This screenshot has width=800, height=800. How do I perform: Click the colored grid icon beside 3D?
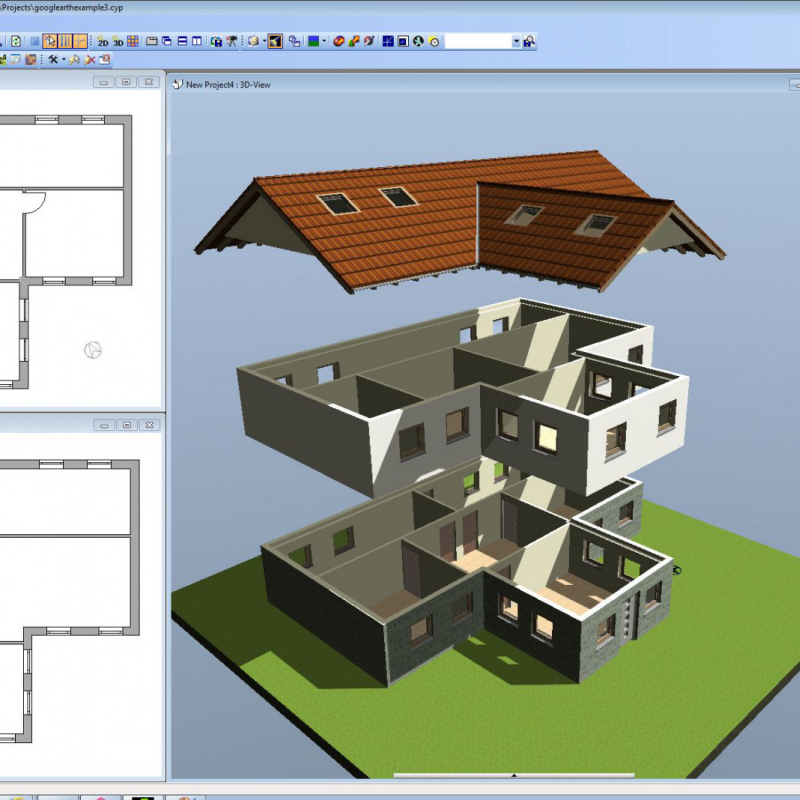133,42
